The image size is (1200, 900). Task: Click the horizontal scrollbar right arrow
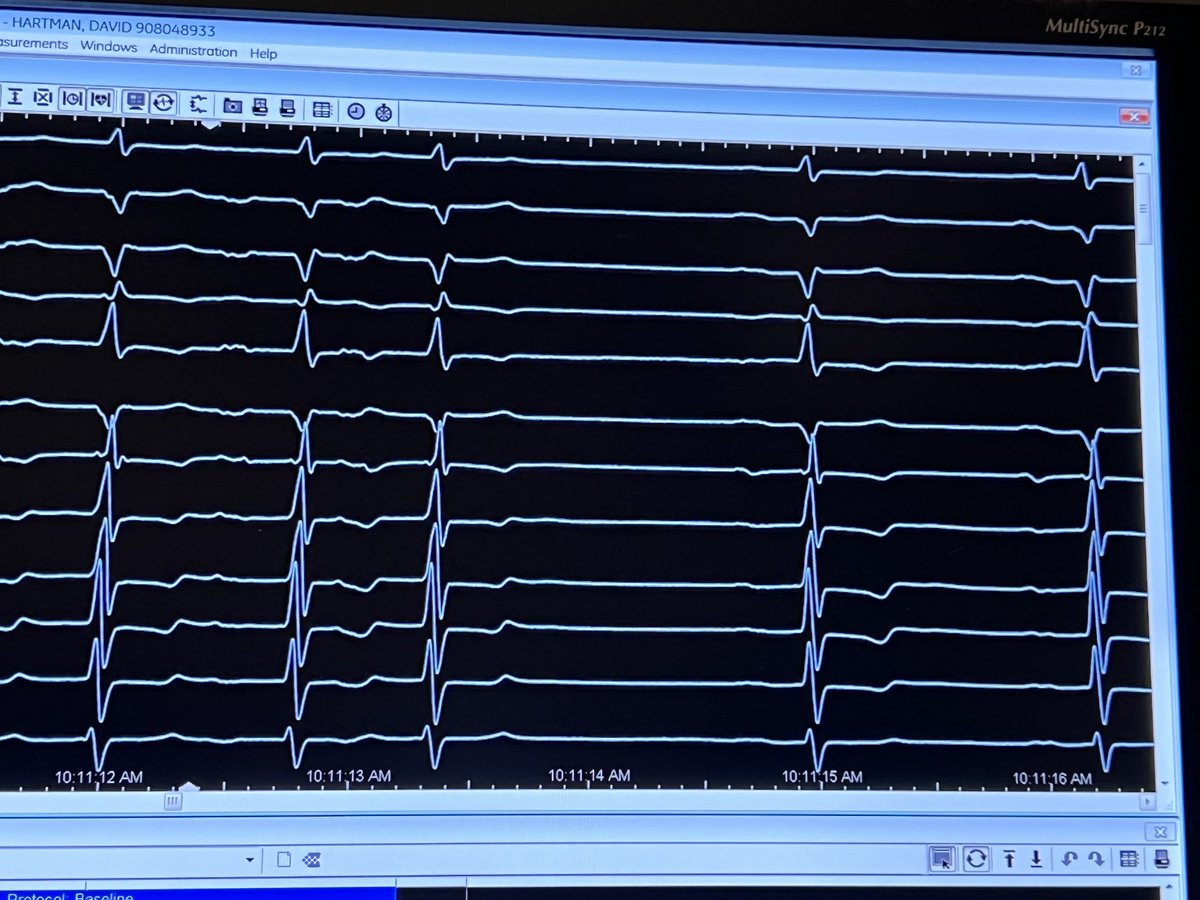pyautogui.click(x=1146, y=802)
